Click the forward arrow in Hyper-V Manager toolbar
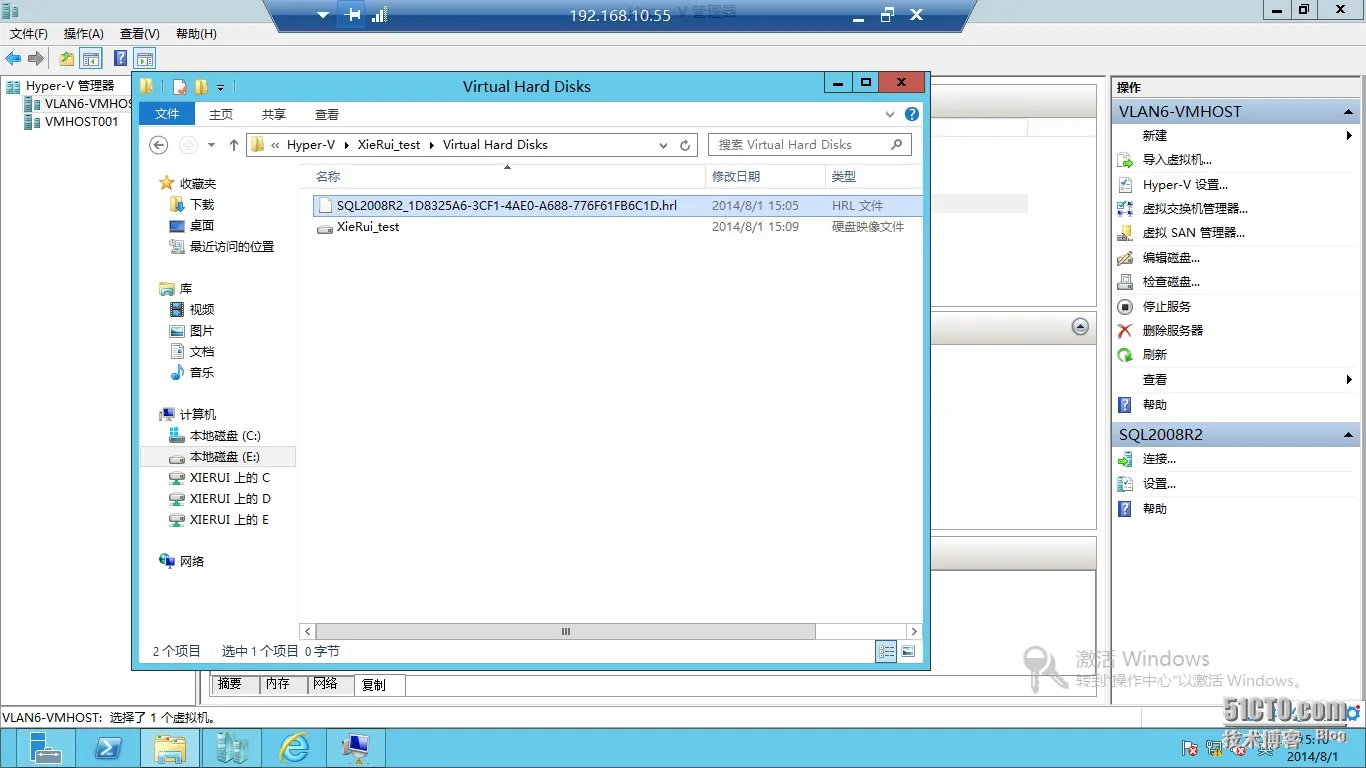Viewport: 1366px width, 768px height. (x=36, y=59)
